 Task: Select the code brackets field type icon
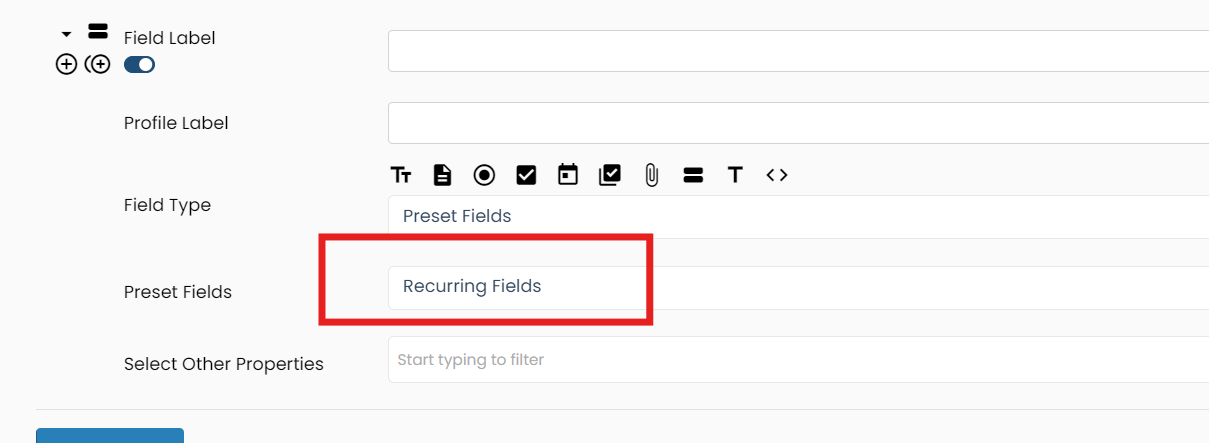pos(777,175)
